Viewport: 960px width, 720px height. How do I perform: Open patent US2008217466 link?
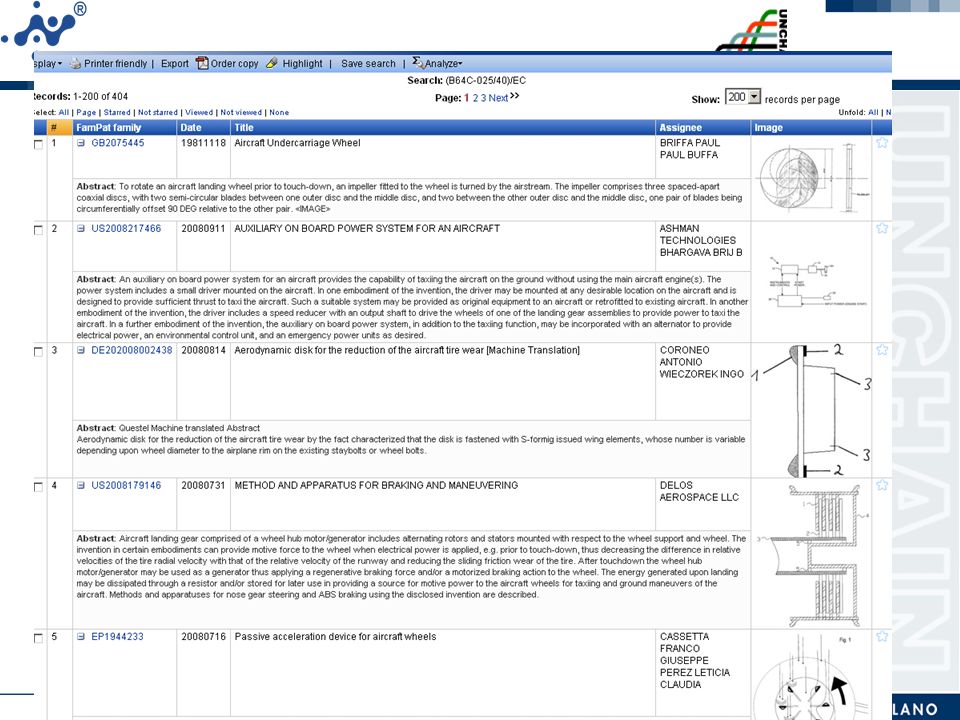126,229
